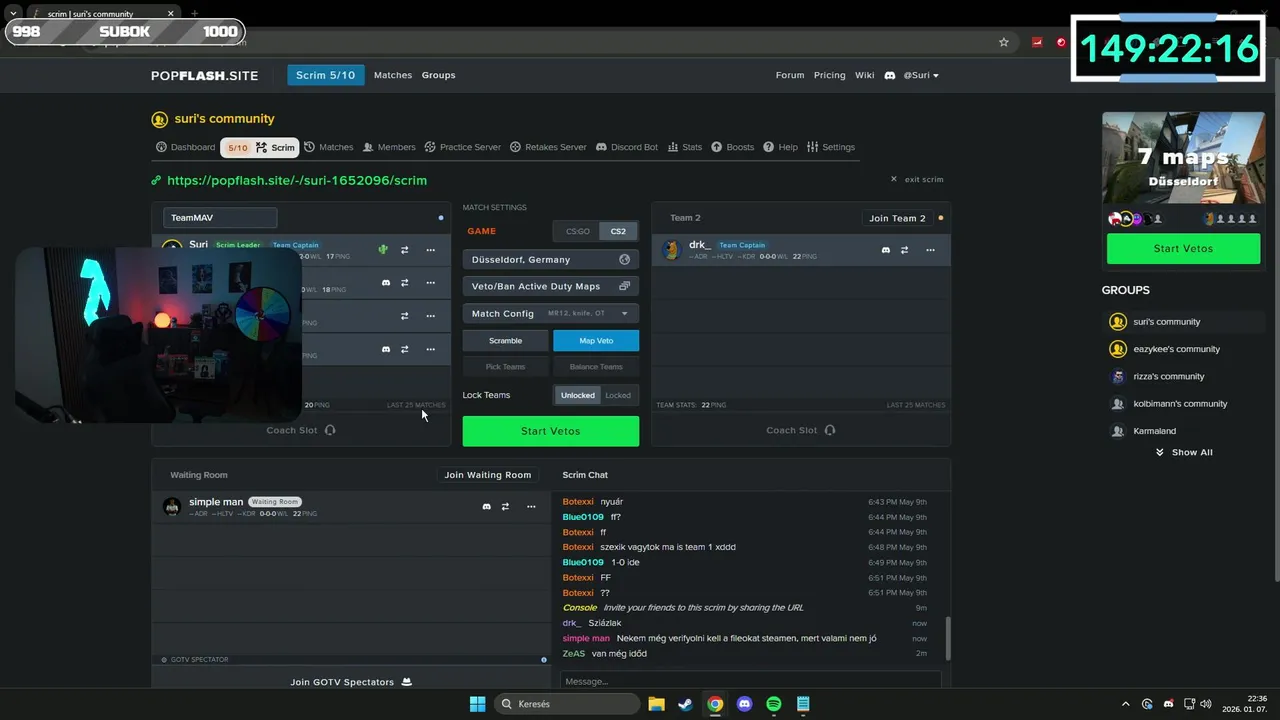Open the Practice Server tab
Screen dimensions: 1280x720
click(463, 147)
